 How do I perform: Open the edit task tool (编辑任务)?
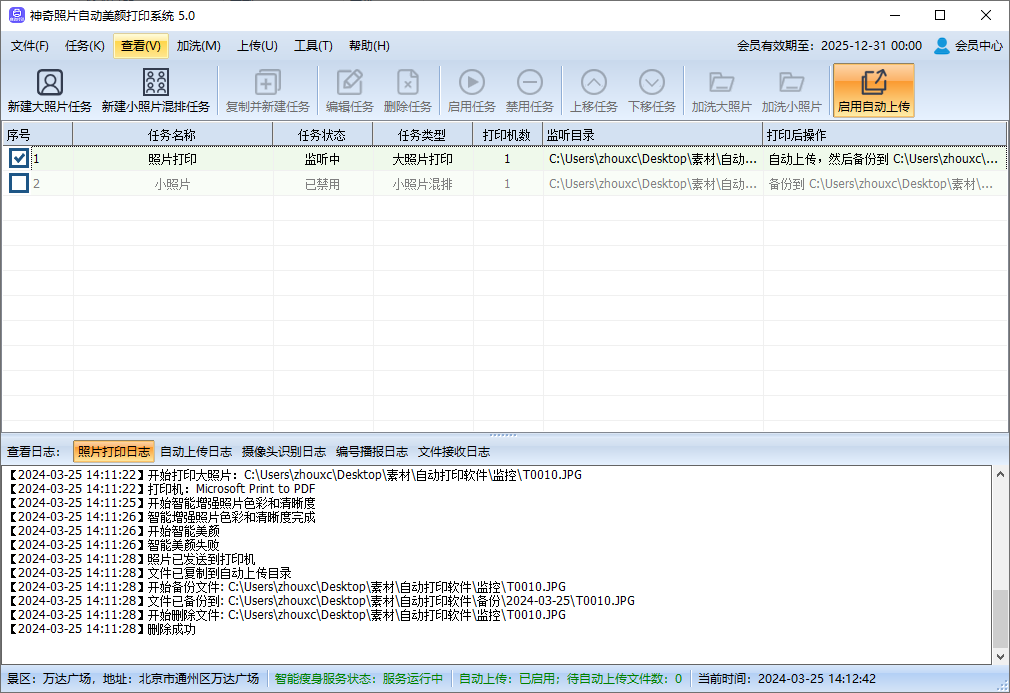(348, 88)
